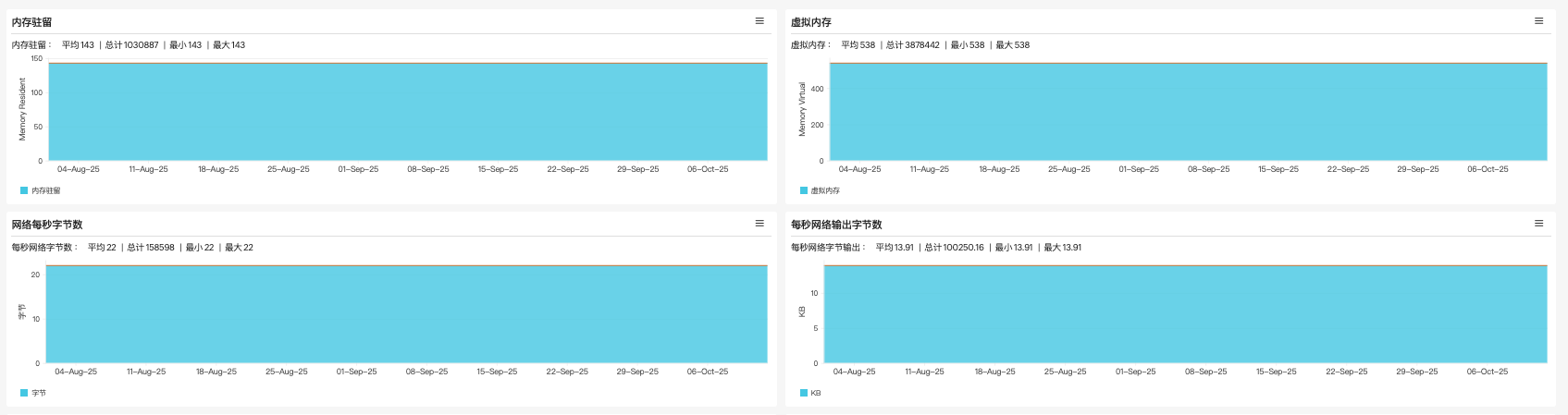1568x415 pixels.
Task: Select the 内存驻留 panel title
Action: [x=31, y=22]
